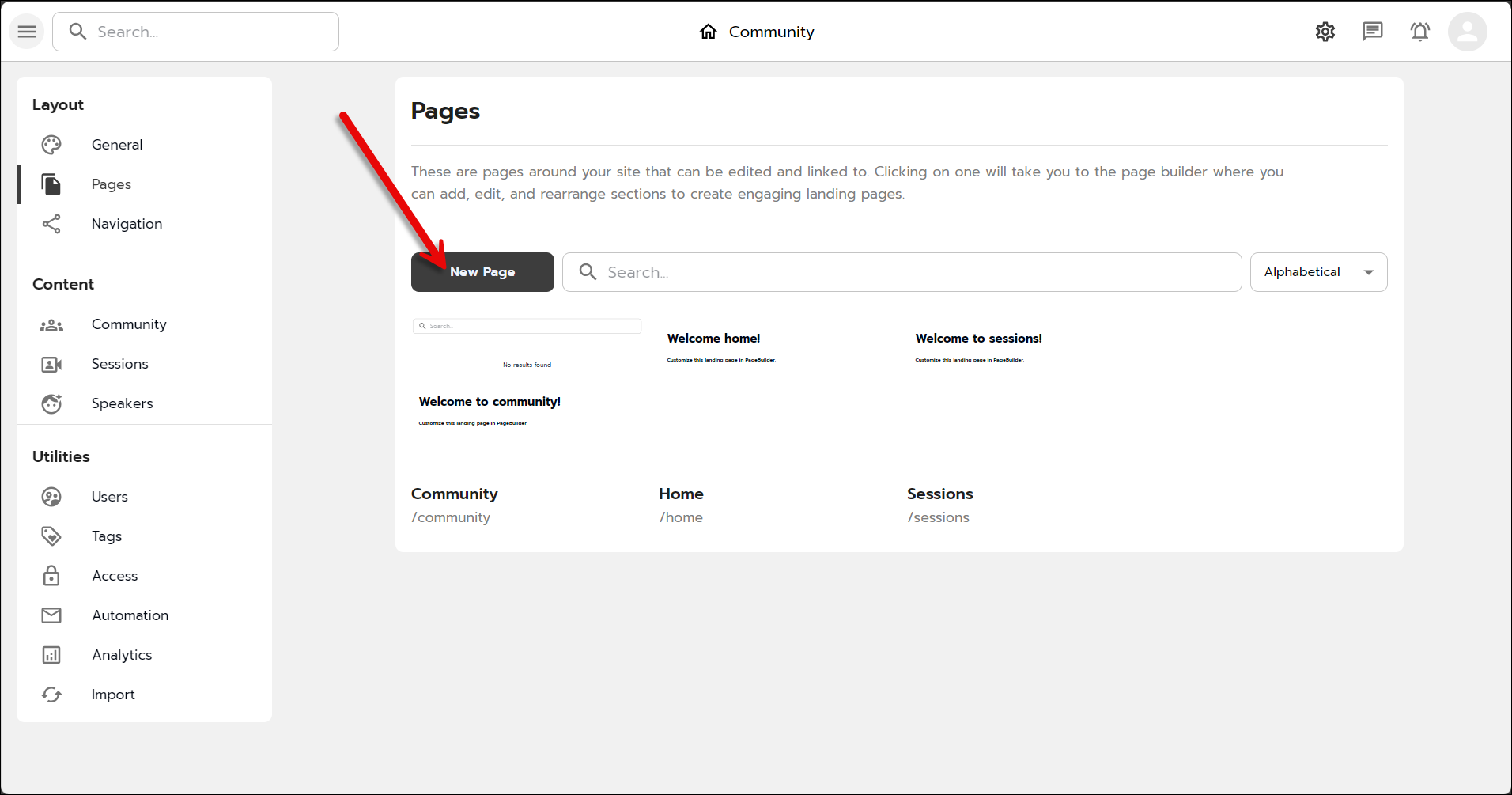Image resolution: width=1512 pixels, height=795 pixels.
Task: Open the Automation menu item
Action: coord(130,615)
